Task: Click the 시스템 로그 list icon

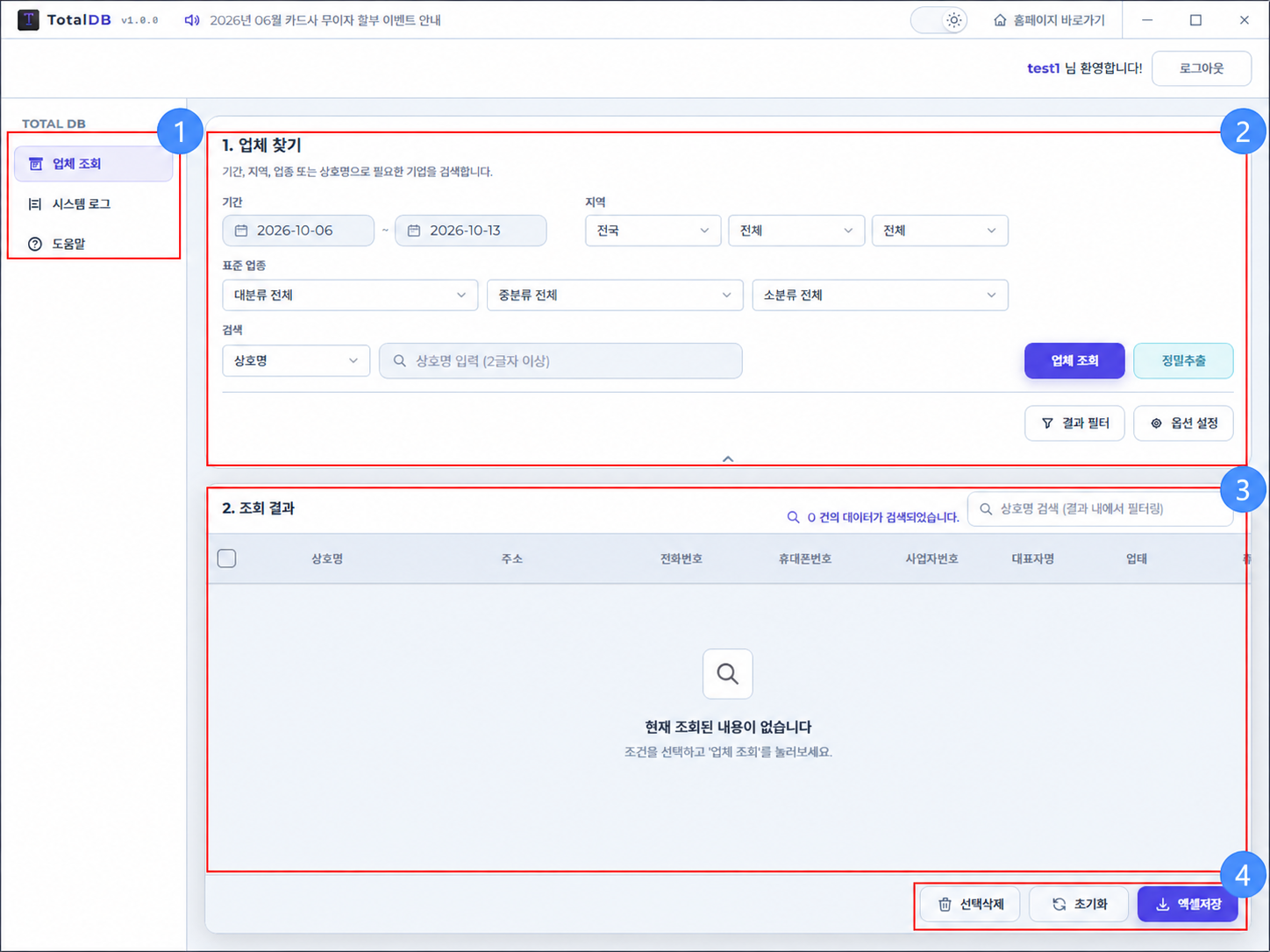Action: (35, 204)
